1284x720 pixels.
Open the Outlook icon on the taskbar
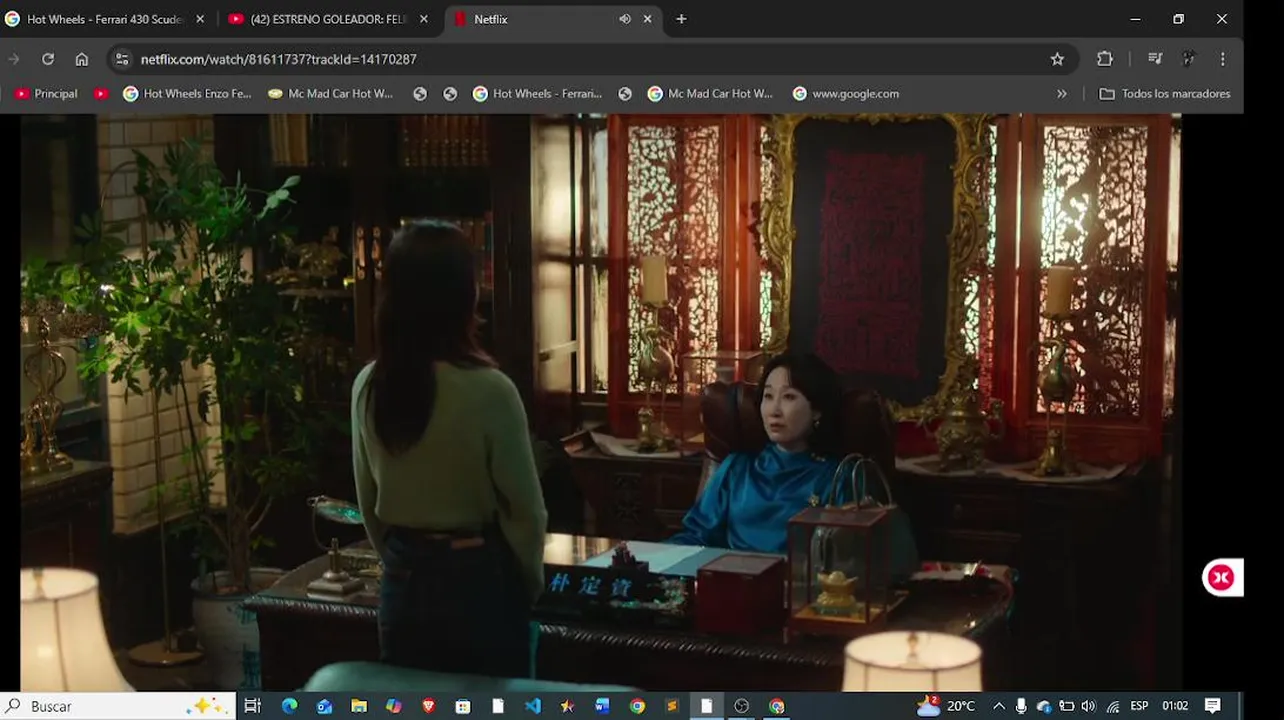coord(324,706)
